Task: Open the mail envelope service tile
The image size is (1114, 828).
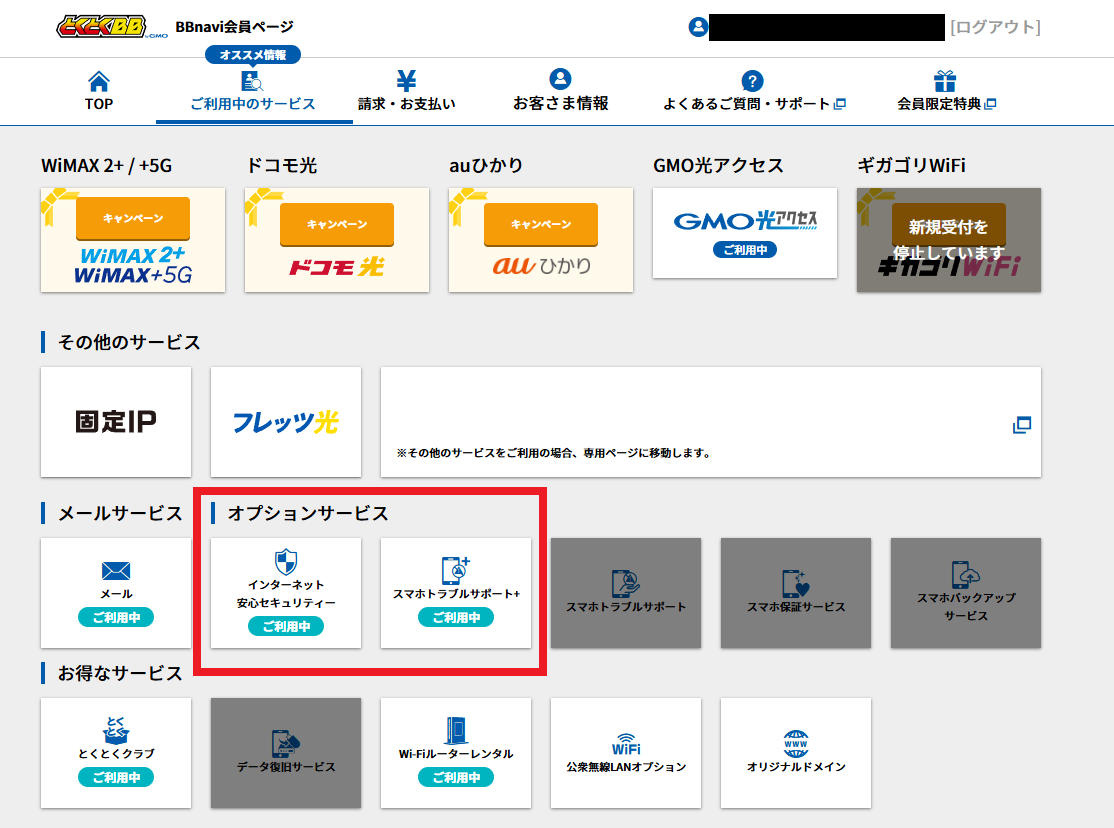Action: (116, 592)
